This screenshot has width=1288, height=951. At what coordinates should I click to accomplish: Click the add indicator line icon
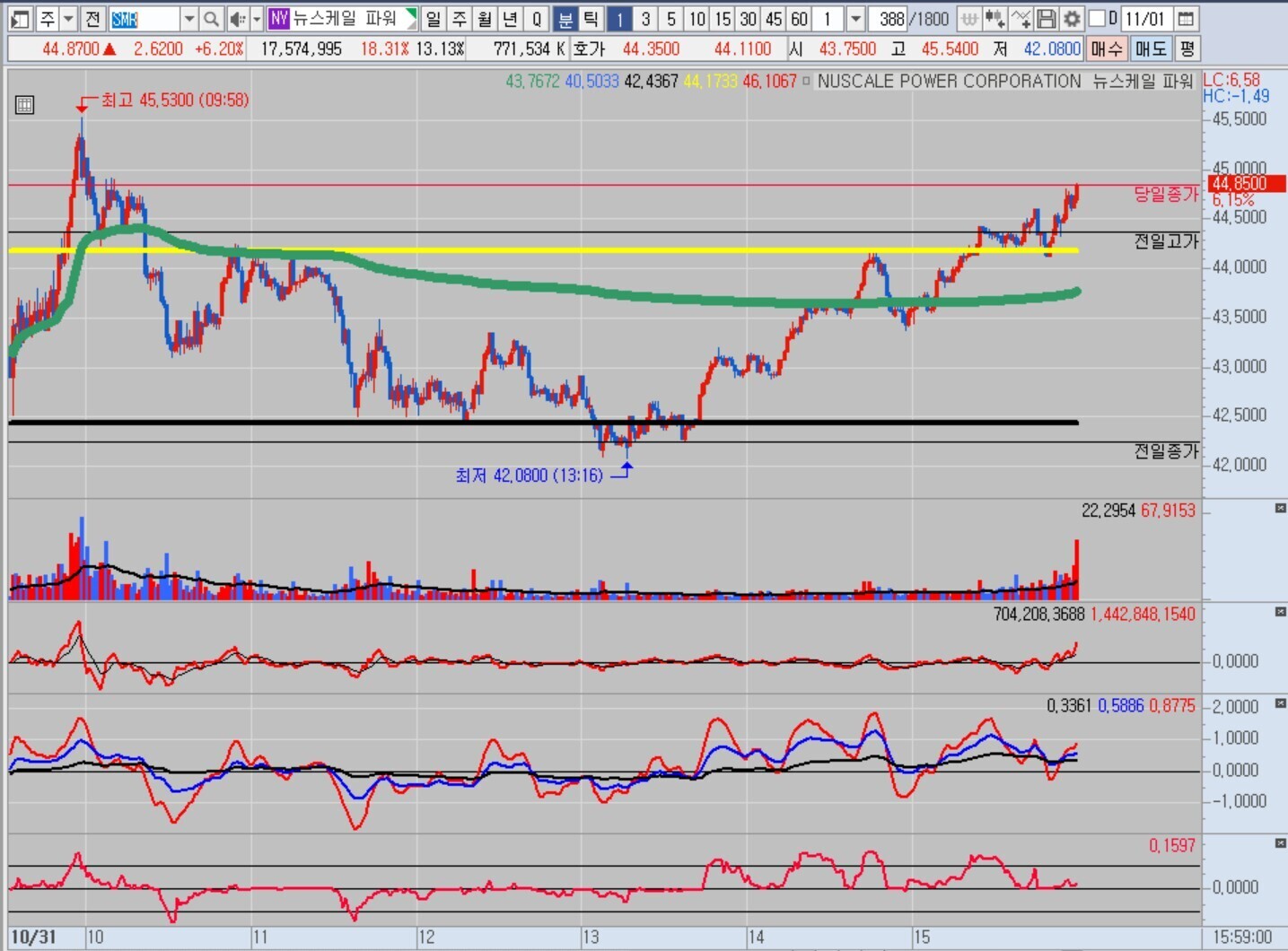[1021, 19]
